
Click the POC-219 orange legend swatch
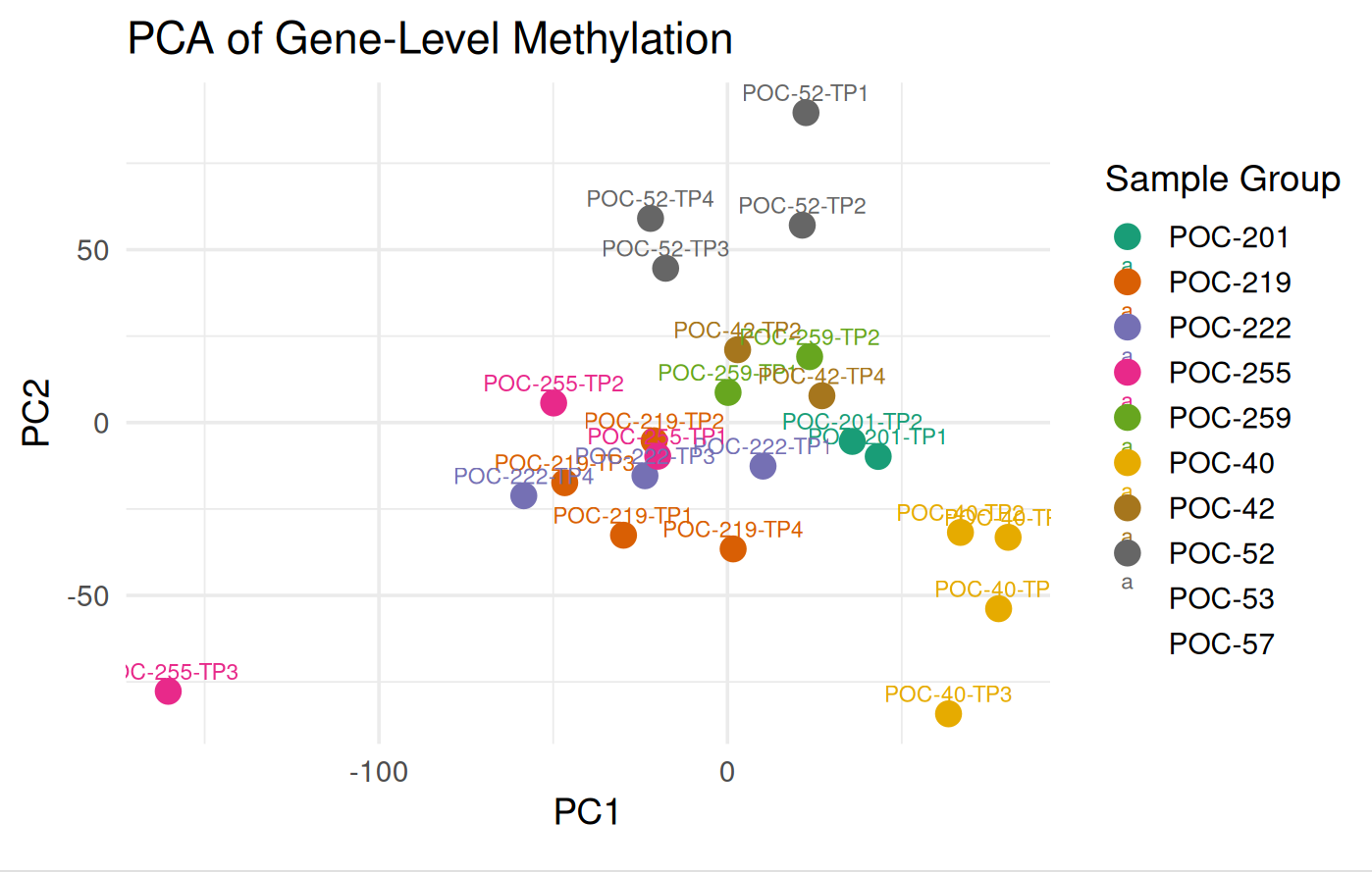(1128, 282)
